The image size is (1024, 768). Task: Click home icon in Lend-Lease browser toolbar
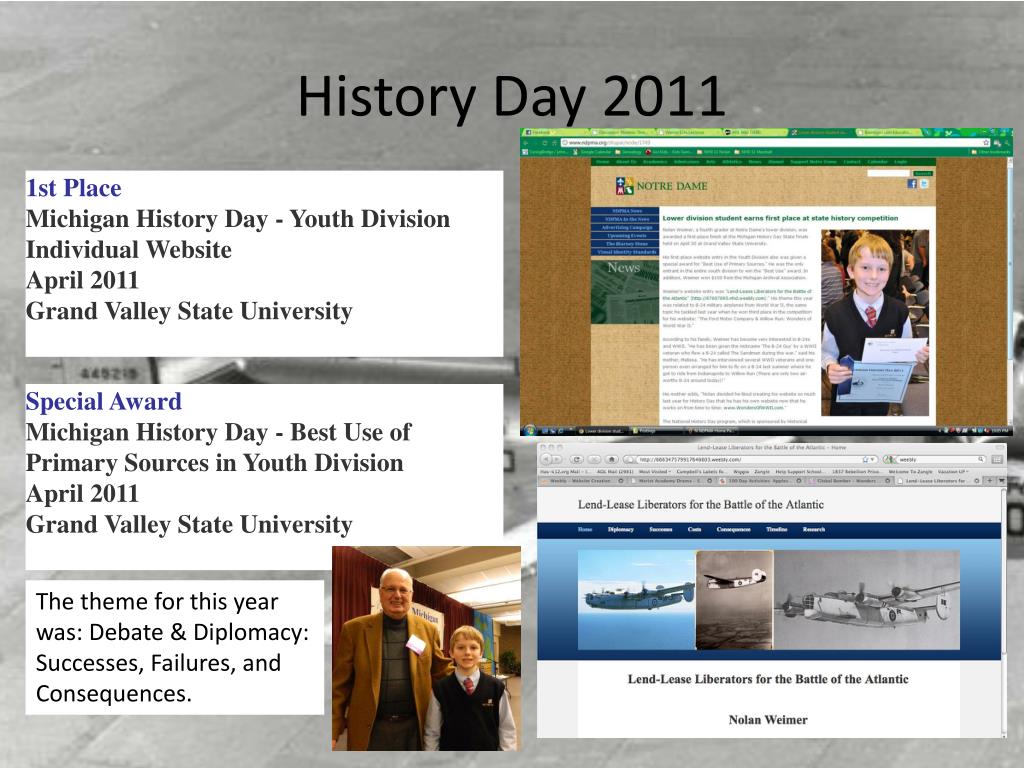[x=611, y=459]
